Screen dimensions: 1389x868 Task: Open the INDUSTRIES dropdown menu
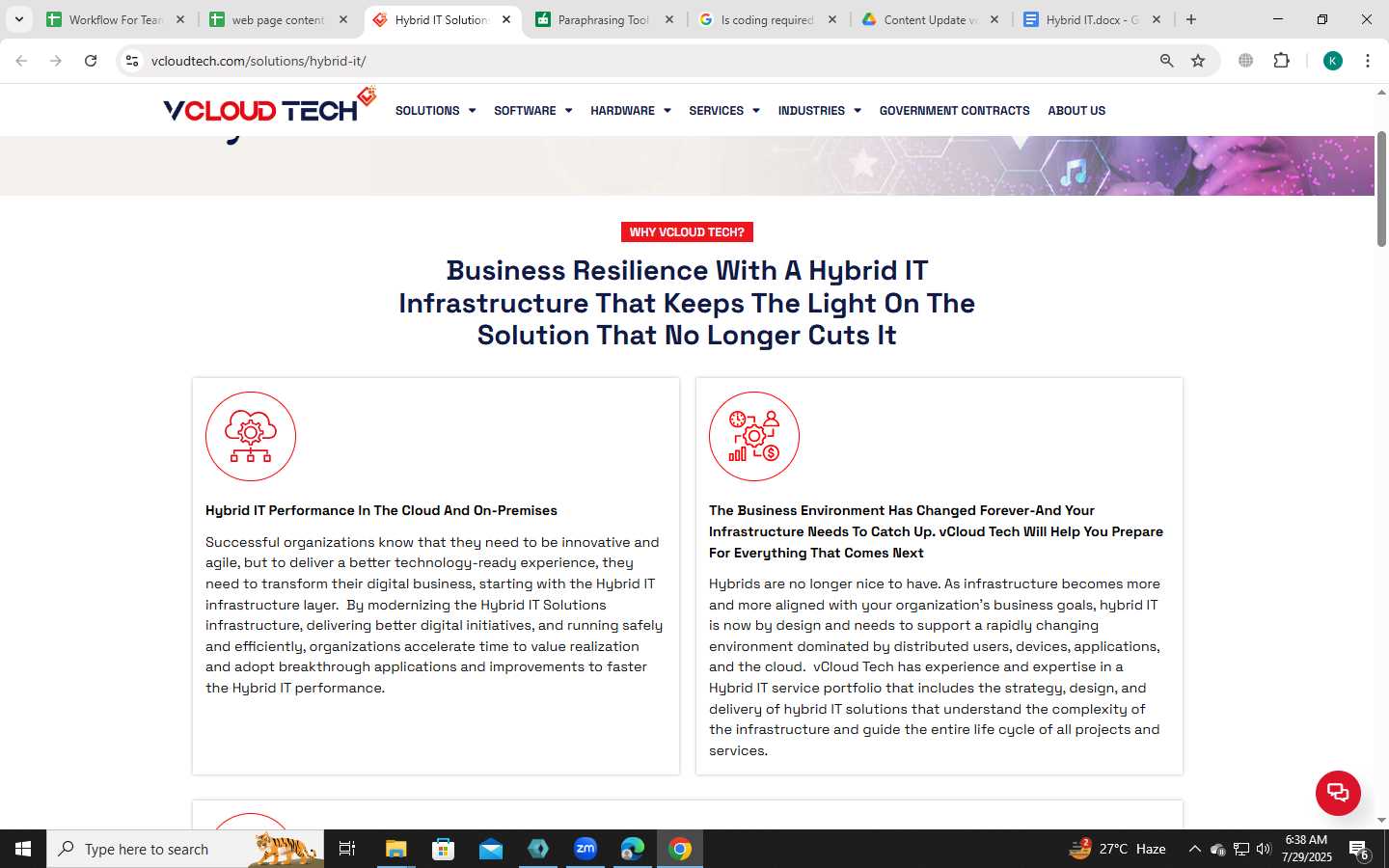(819, 111)
